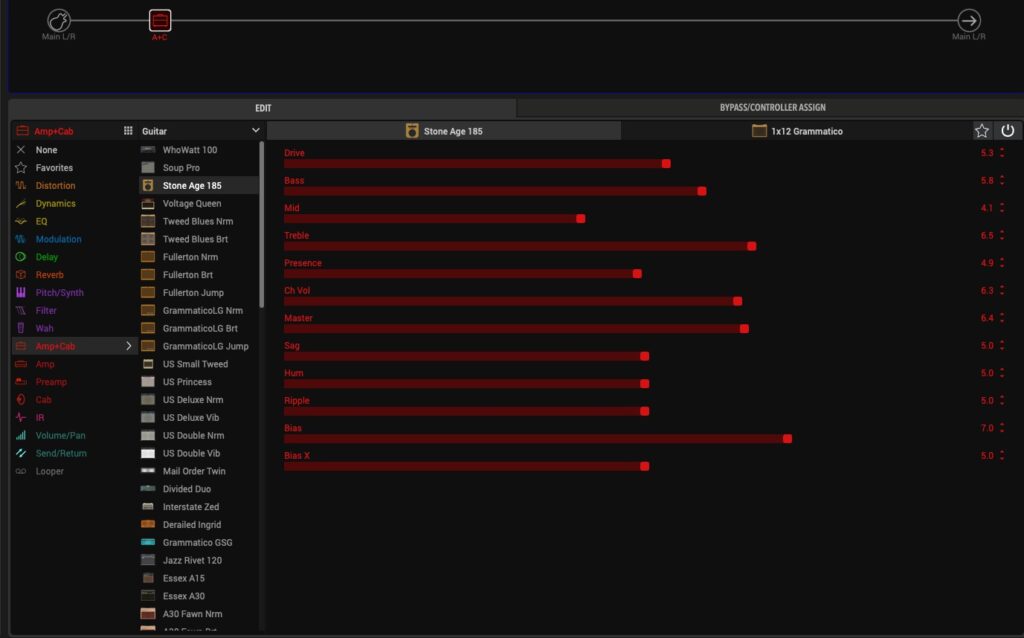1024x638 pixels.
Task: Select the red A+C amp block
Action: 160,21
